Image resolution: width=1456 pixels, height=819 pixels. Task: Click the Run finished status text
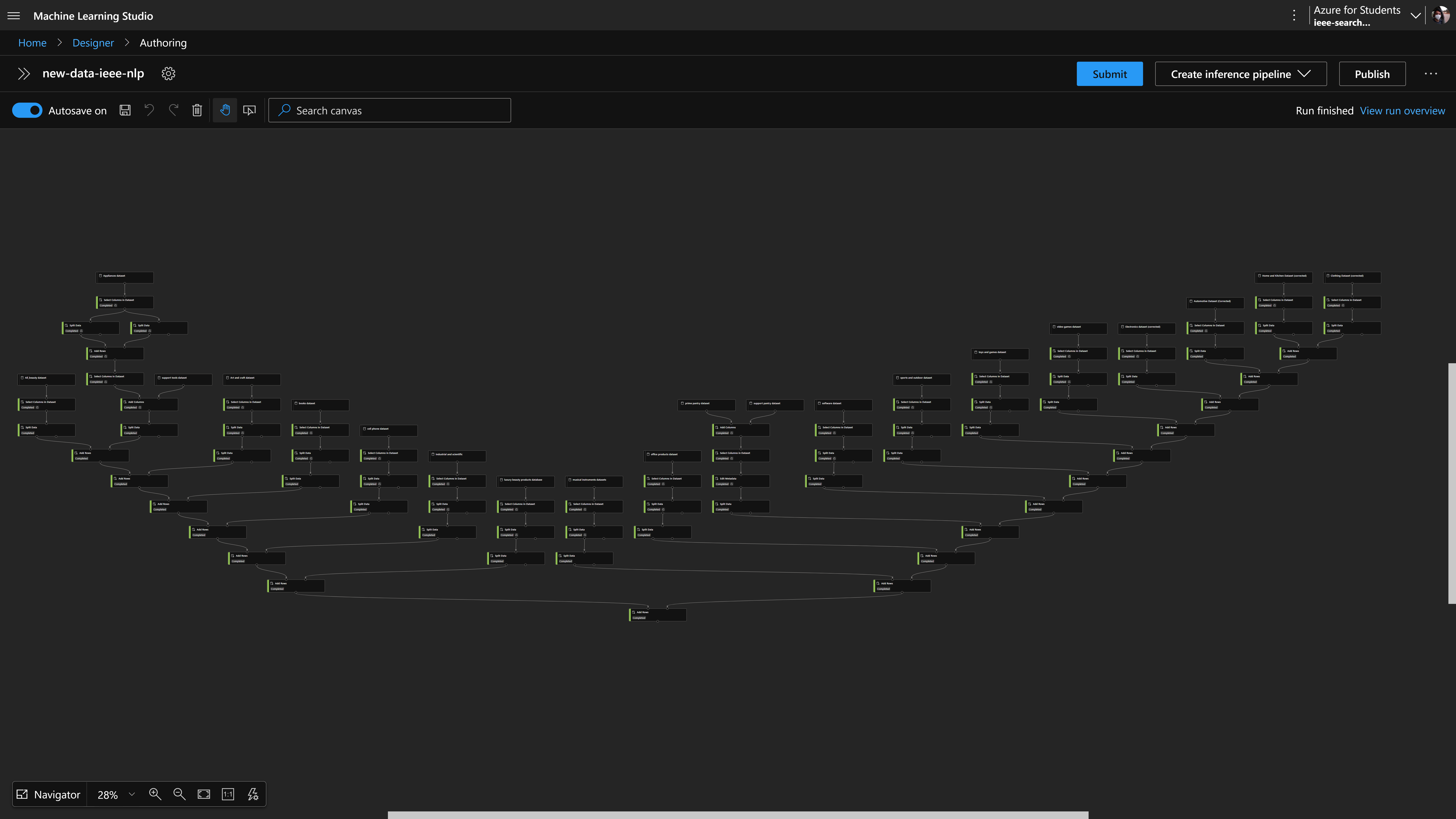click(1324, 111)
